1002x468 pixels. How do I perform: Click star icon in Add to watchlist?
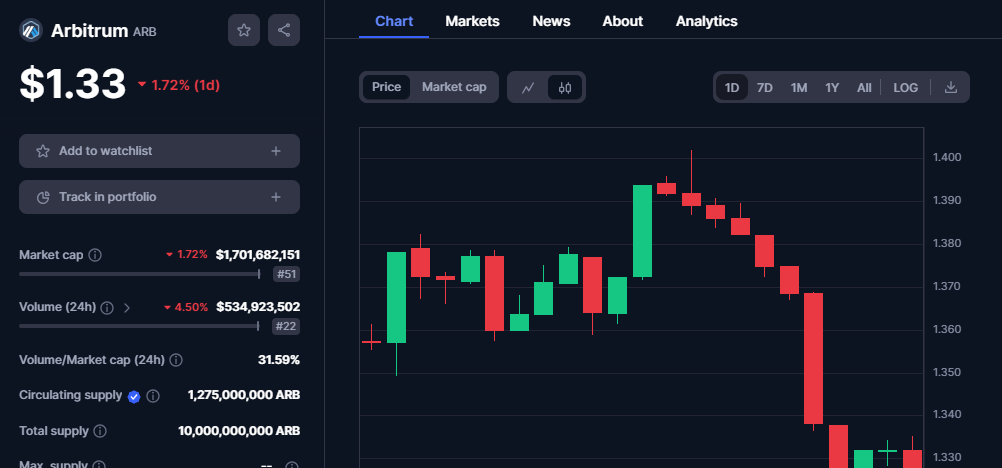coord(43,151)
